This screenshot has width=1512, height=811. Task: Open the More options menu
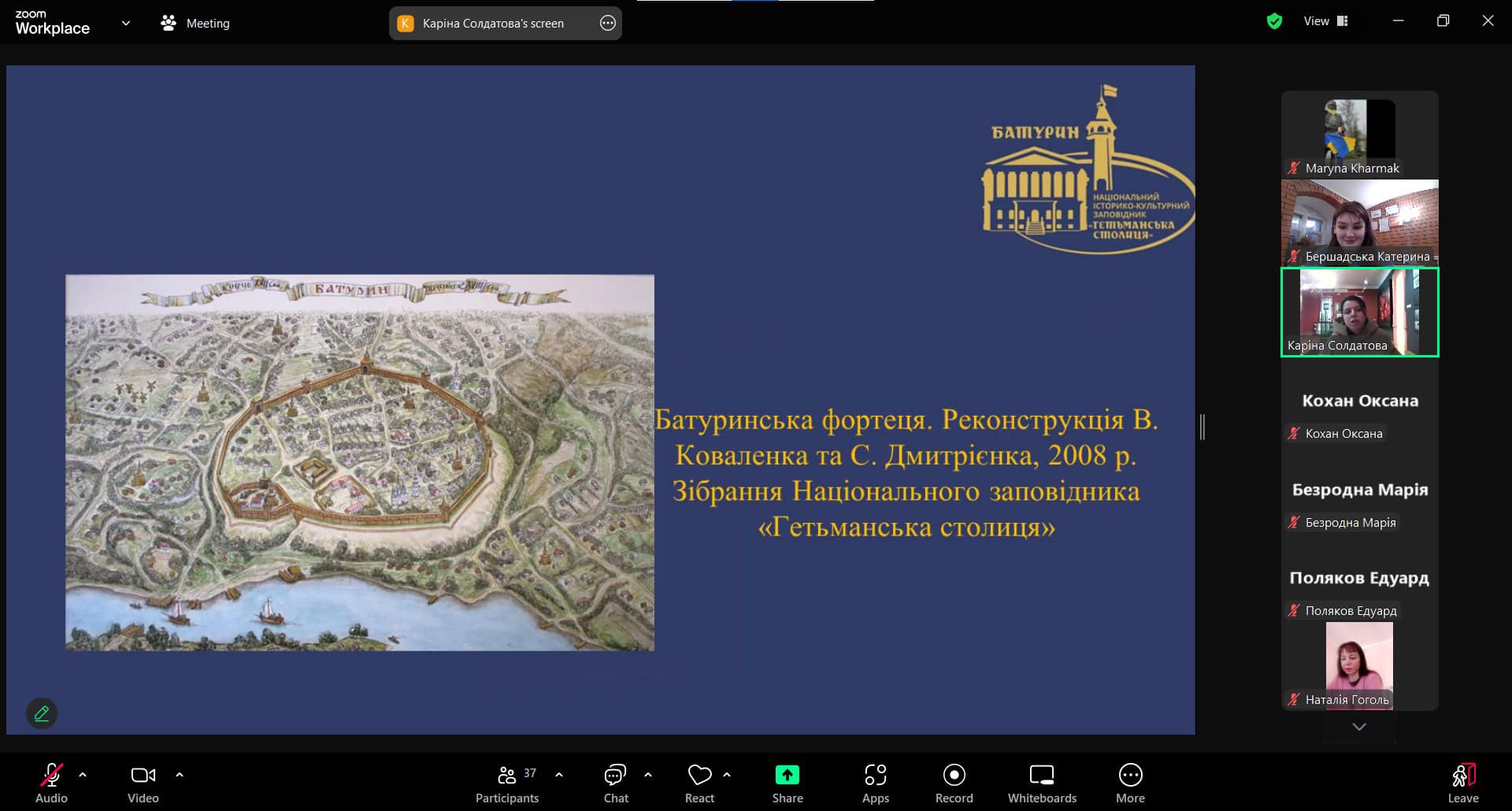pos(1130,783)
